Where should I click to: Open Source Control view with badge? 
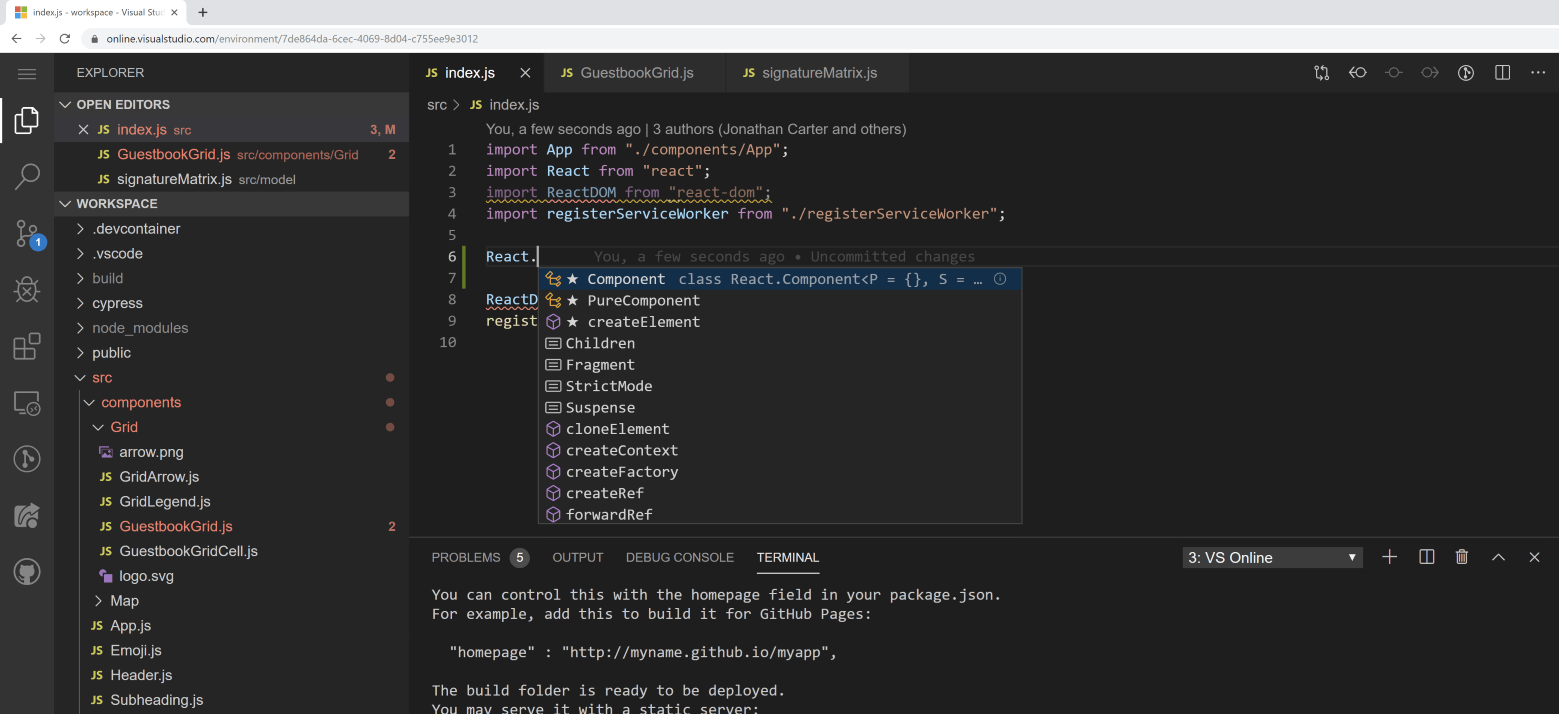pos(27,233)
